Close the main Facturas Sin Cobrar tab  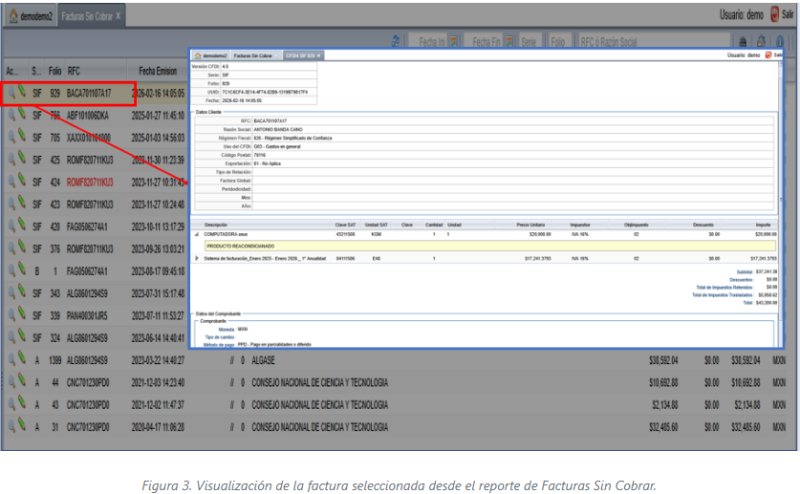click(x=118, y=16)
